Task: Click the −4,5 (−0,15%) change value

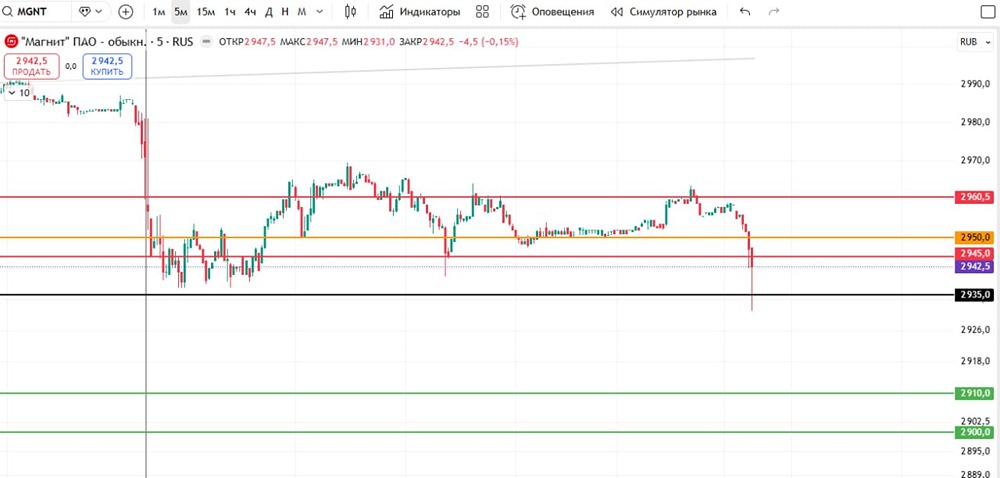Action: point(489,42)
